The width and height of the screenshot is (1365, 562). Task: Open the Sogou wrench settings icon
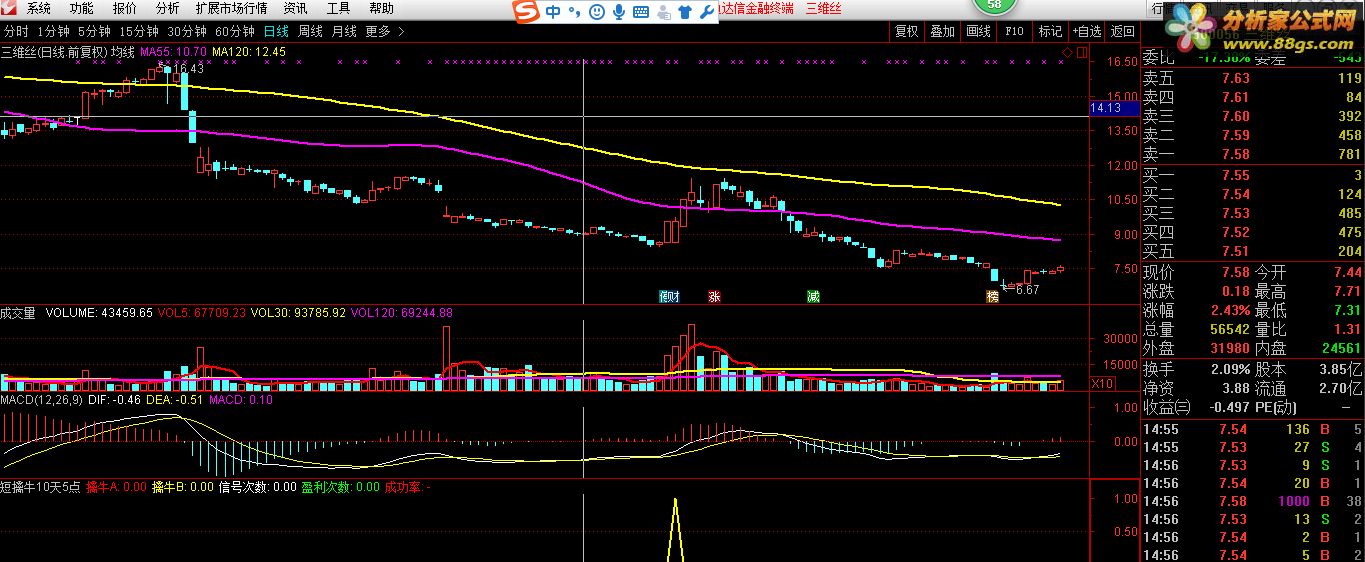pyautogui.click(x=707, y=11)
